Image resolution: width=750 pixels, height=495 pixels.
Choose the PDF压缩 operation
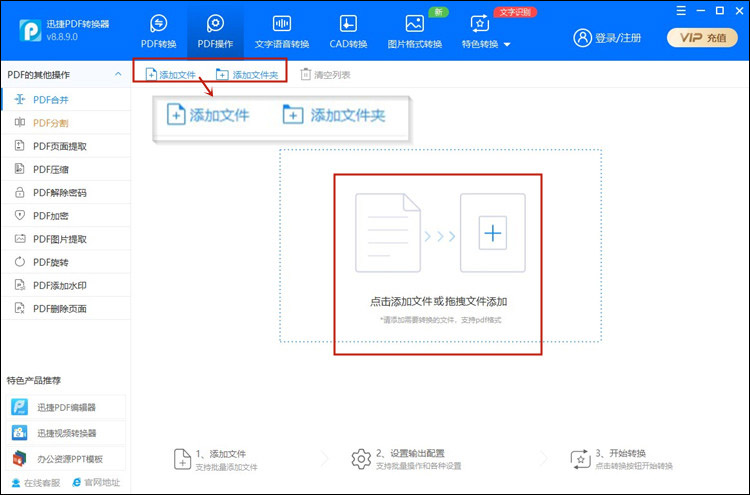click(66, 169)
